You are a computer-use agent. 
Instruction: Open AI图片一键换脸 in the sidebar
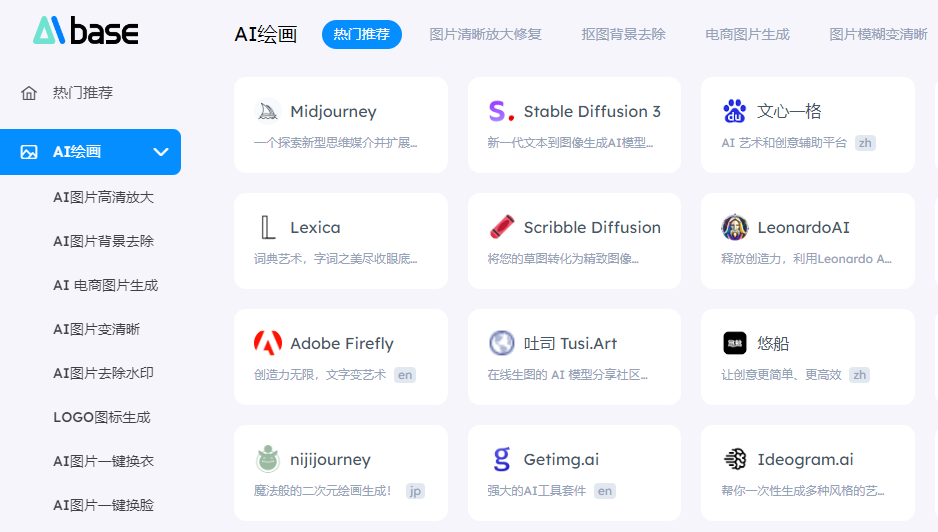[x=103, y=505]
